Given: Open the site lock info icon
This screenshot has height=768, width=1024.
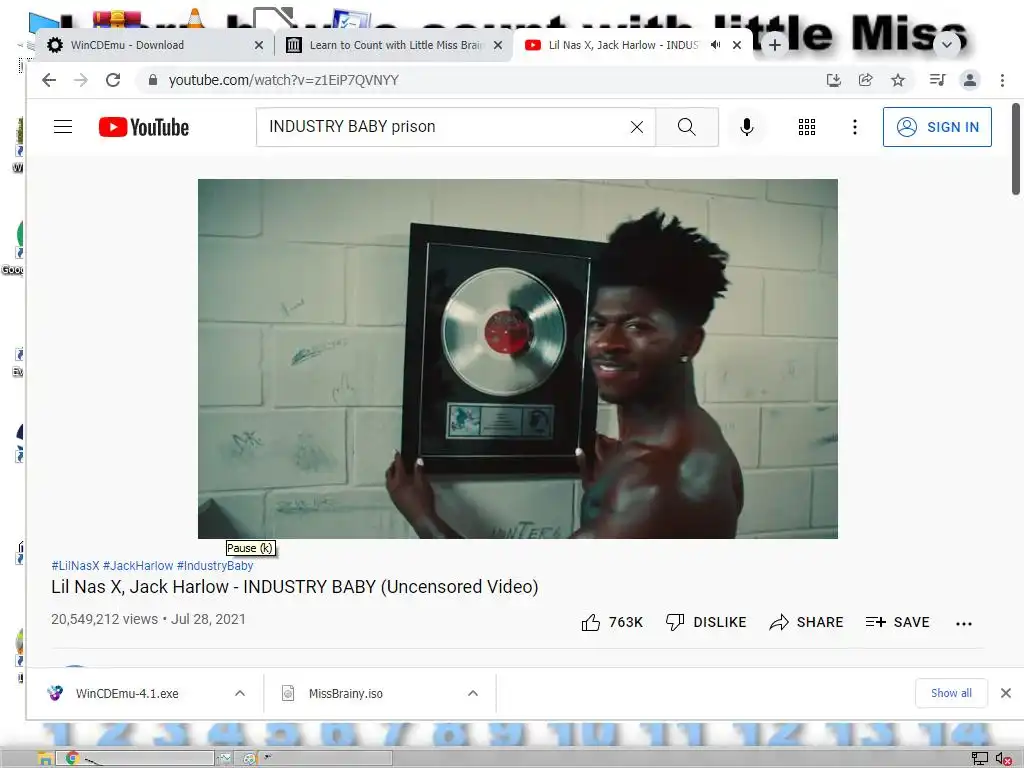Looking at the screenshot, I should click(153, 80).
